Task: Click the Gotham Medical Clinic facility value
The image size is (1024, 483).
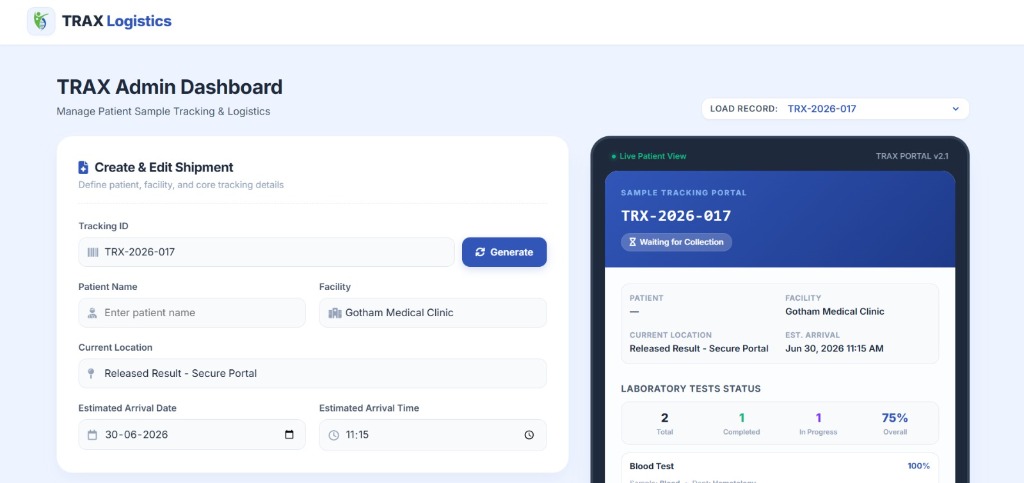Action: pyautogui.click(x=835, y=311)
